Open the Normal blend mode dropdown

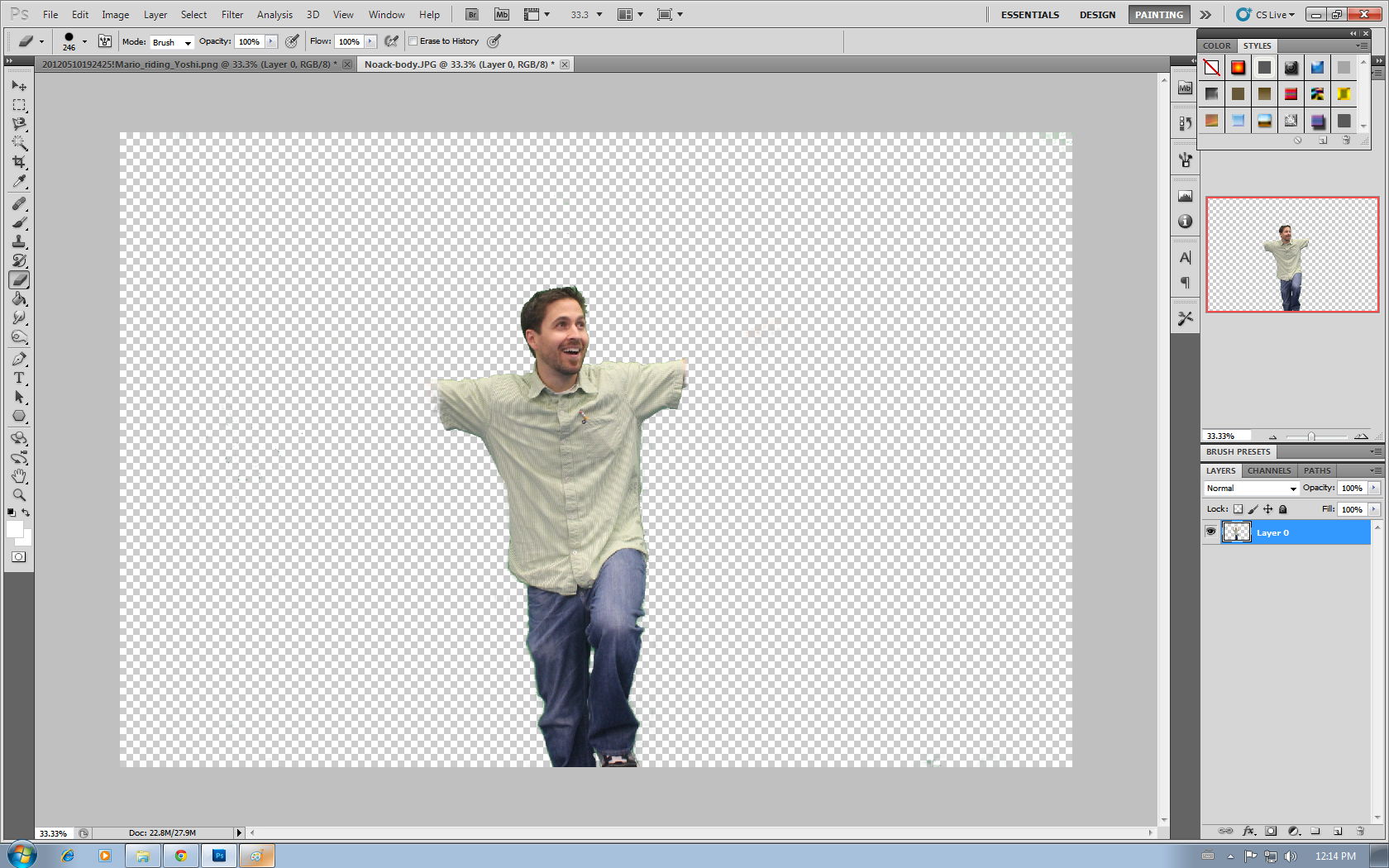pyautogui.click(x=1251, y=489)
